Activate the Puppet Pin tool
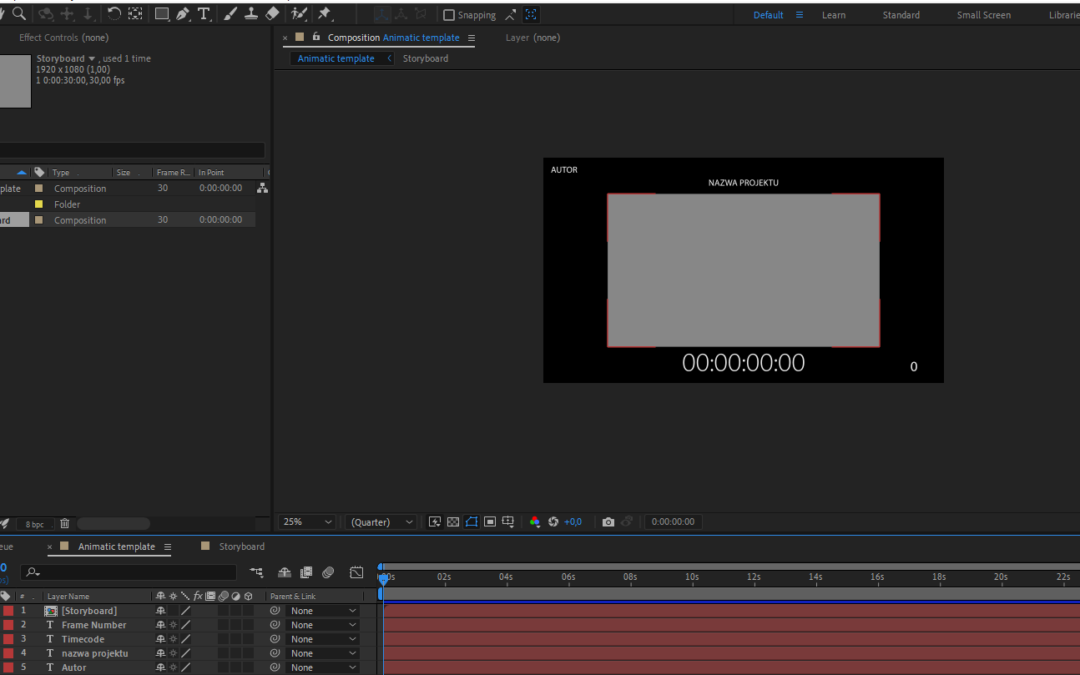 pos(324,14)
